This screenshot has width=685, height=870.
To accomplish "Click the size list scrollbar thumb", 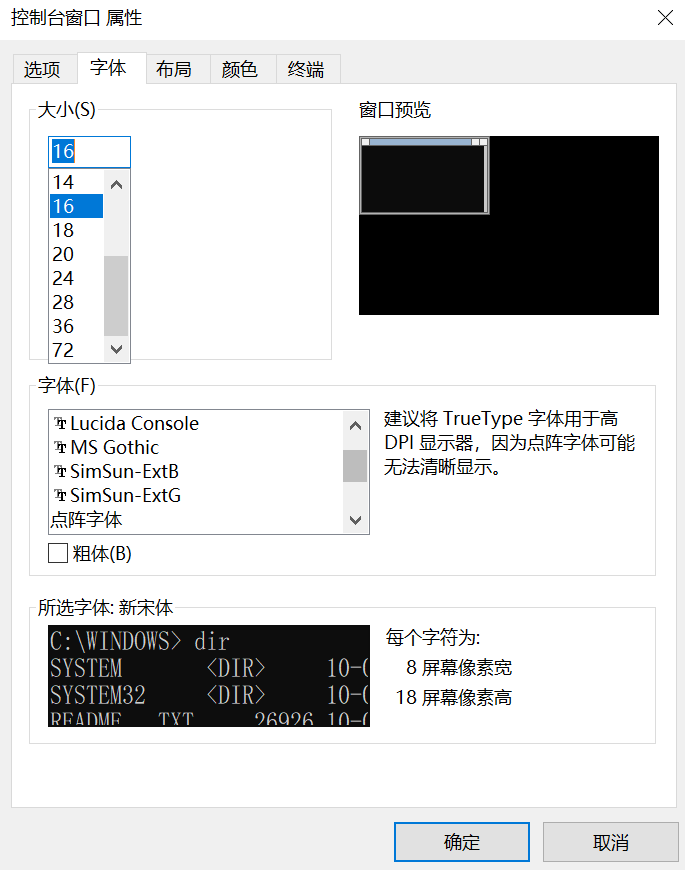I will pos(116,296).
